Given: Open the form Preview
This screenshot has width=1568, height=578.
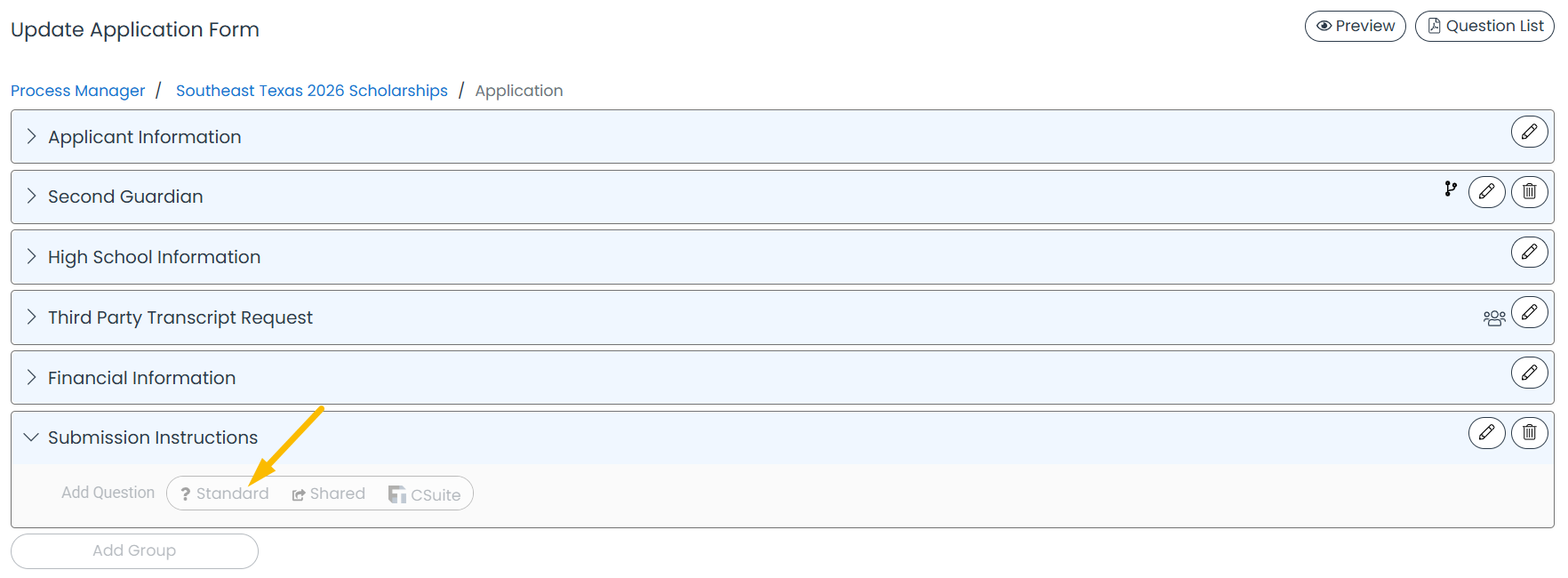Looking at the screenshot, I should click(1355, 26).
